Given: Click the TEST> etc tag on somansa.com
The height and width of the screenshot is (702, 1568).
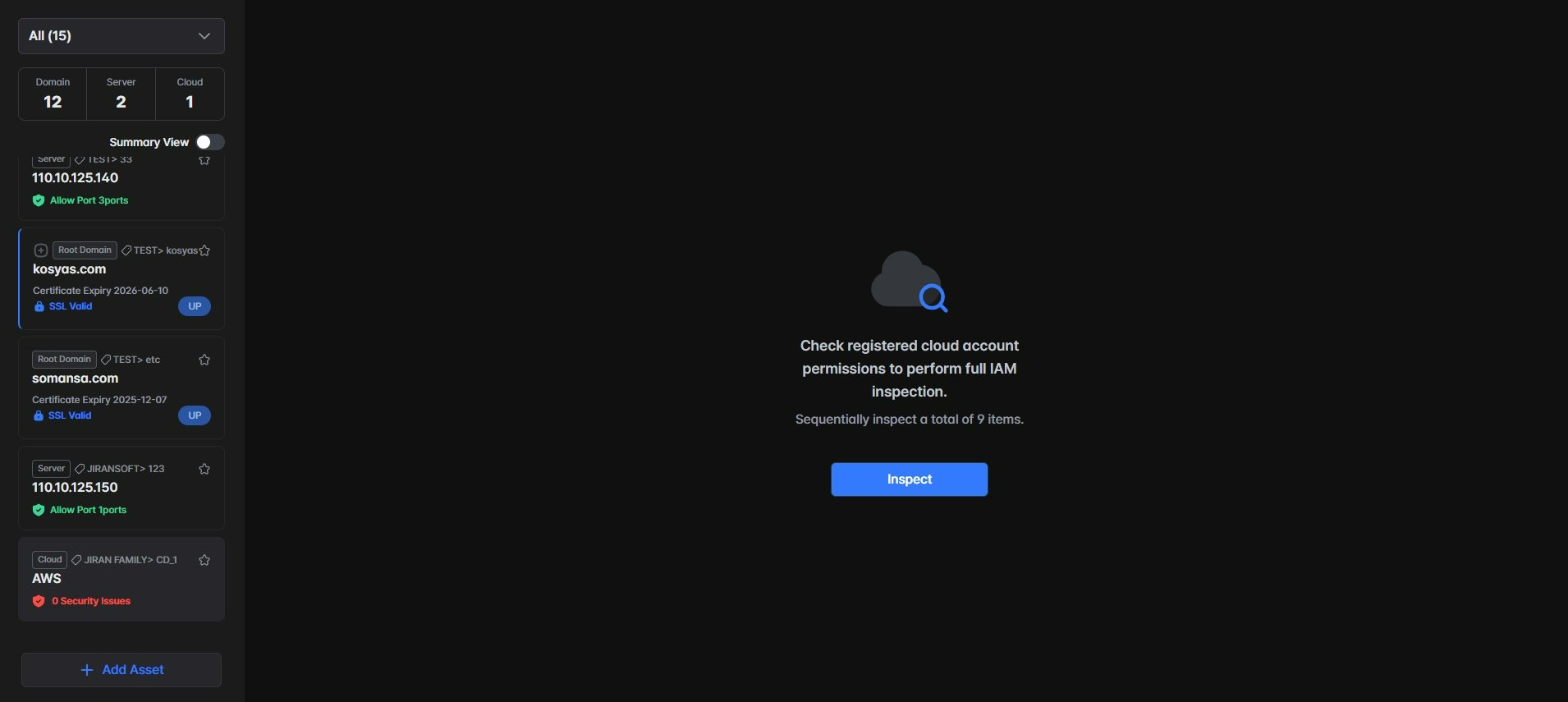Looking at the screenshot, I should [131, 360].
